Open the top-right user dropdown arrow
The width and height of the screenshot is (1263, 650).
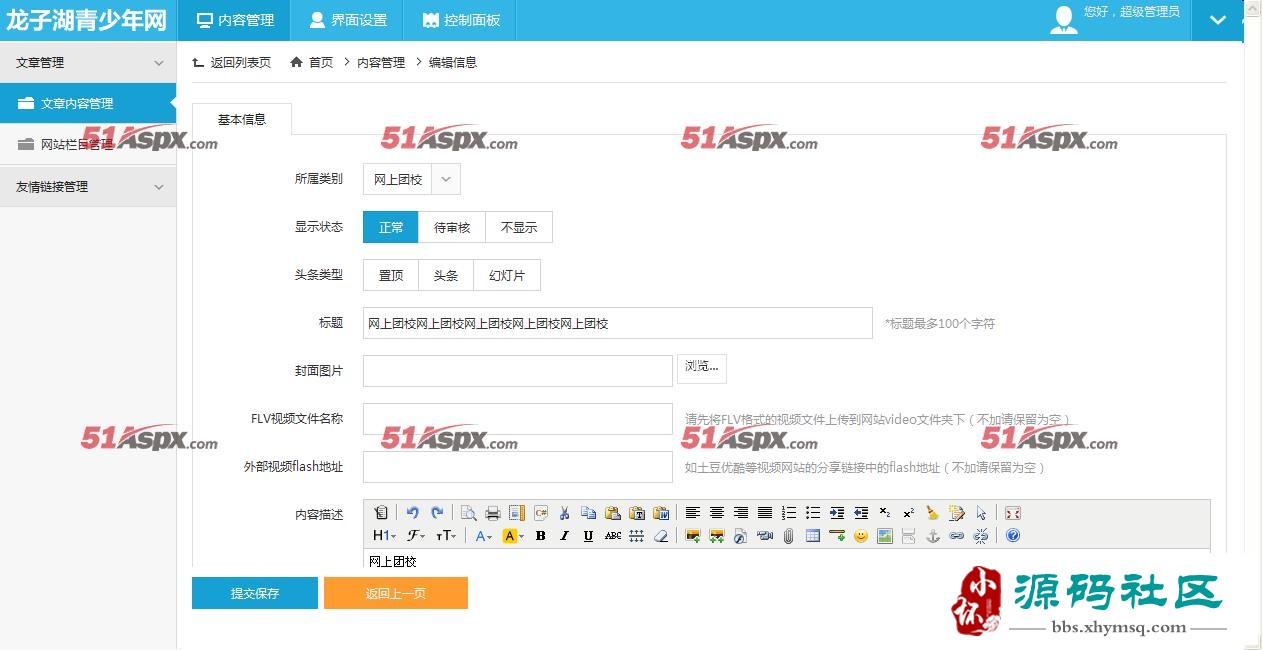point(1217,20)
